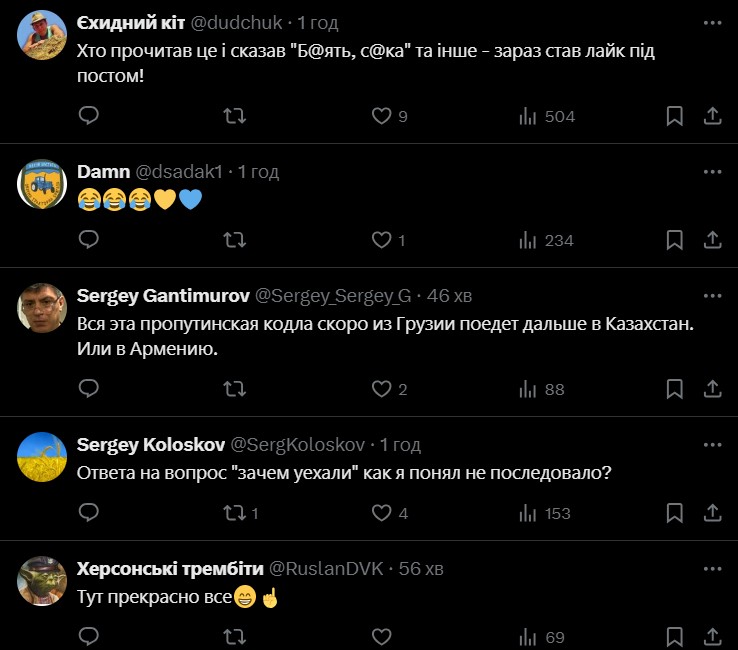Open more options on Damn's post

tap(712, 172)
